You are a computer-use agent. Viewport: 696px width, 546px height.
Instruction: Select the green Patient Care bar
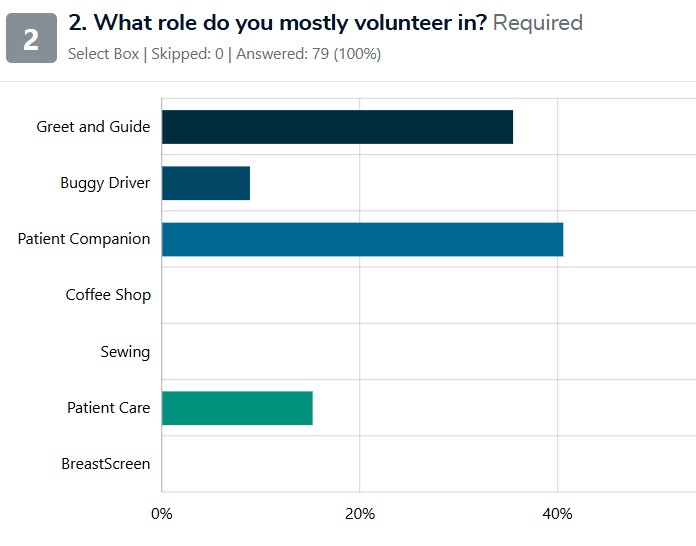pos(237,408)
